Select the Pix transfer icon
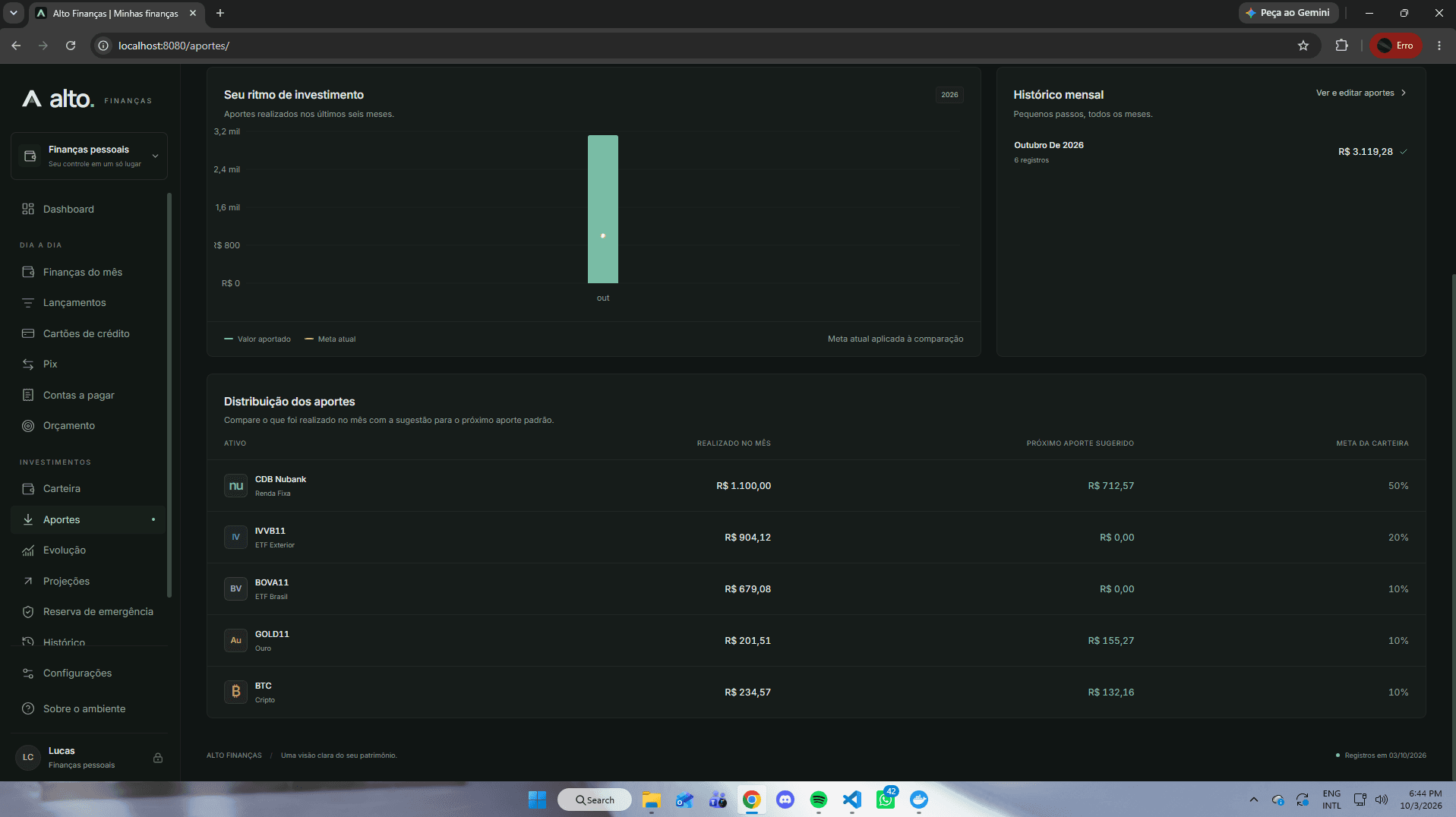The height and width of the screenshot is (817, 1456). (28, 364)
